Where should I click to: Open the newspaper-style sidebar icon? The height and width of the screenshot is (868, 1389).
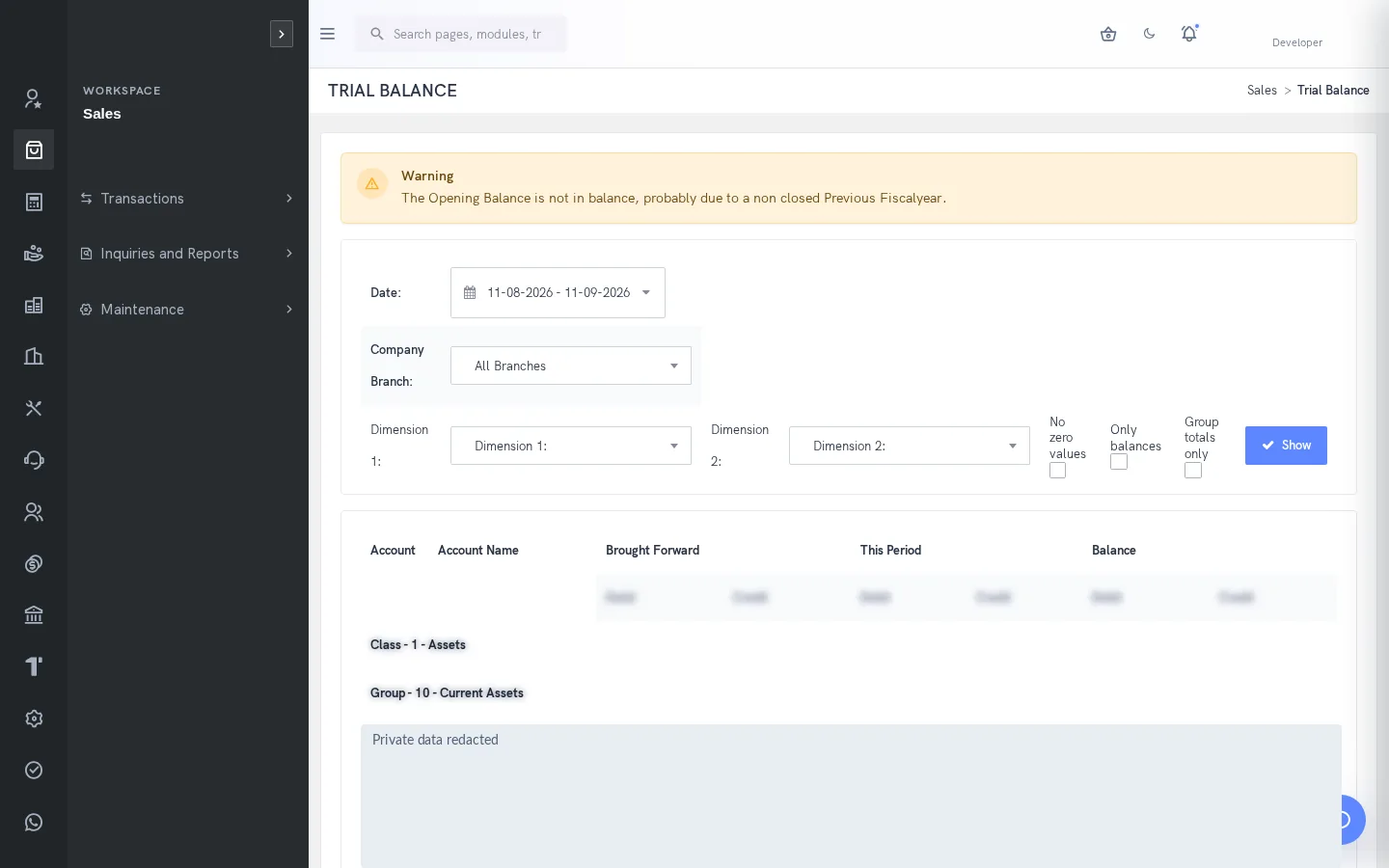(34, 305)
